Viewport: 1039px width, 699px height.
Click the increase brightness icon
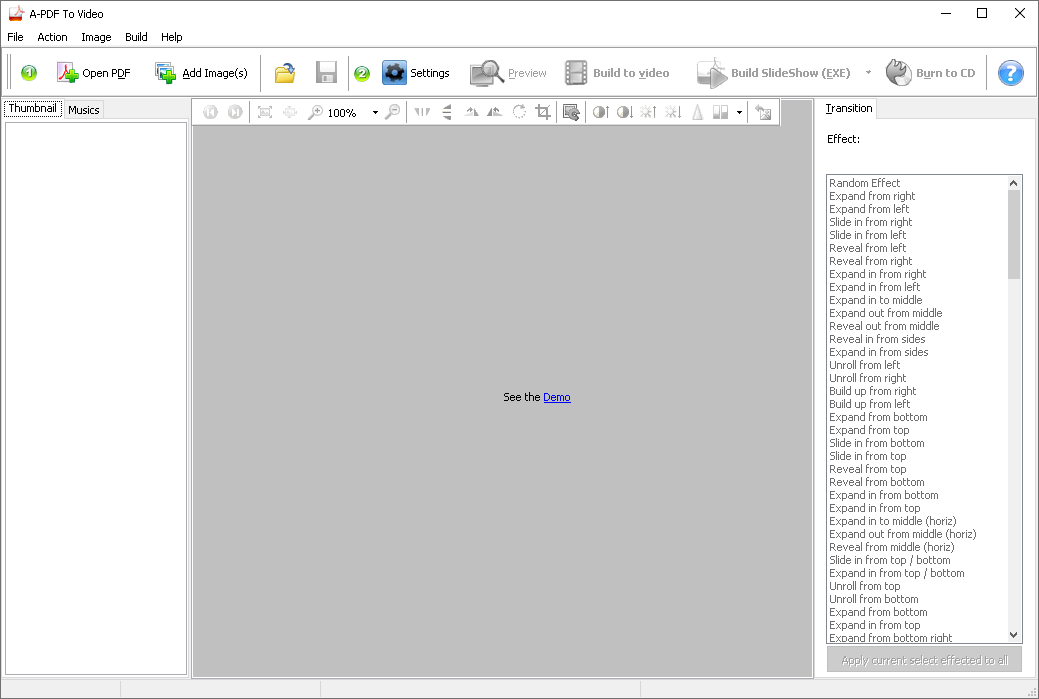649,112
